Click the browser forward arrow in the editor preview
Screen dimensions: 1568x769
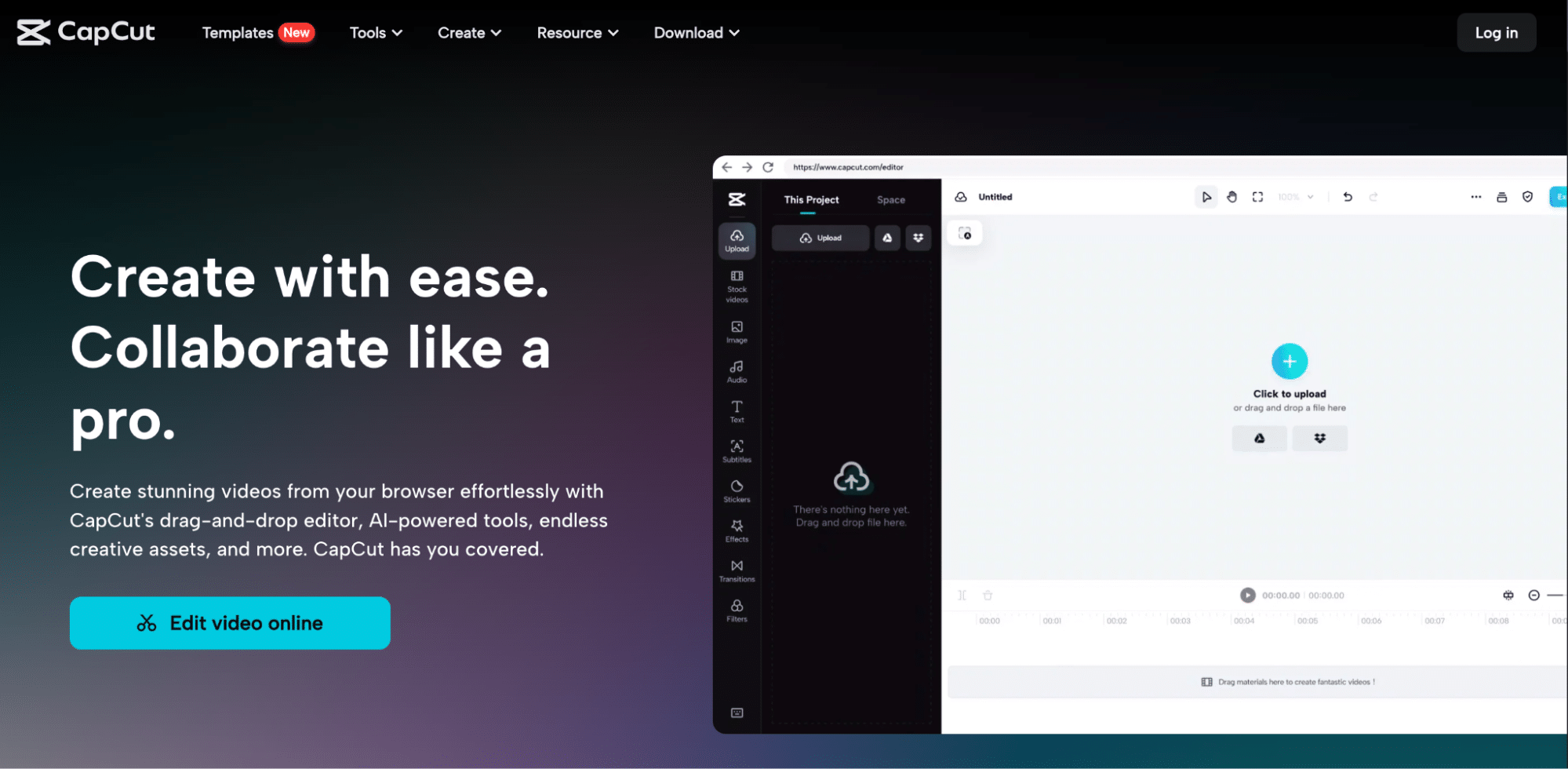click(x=747, y=167)
